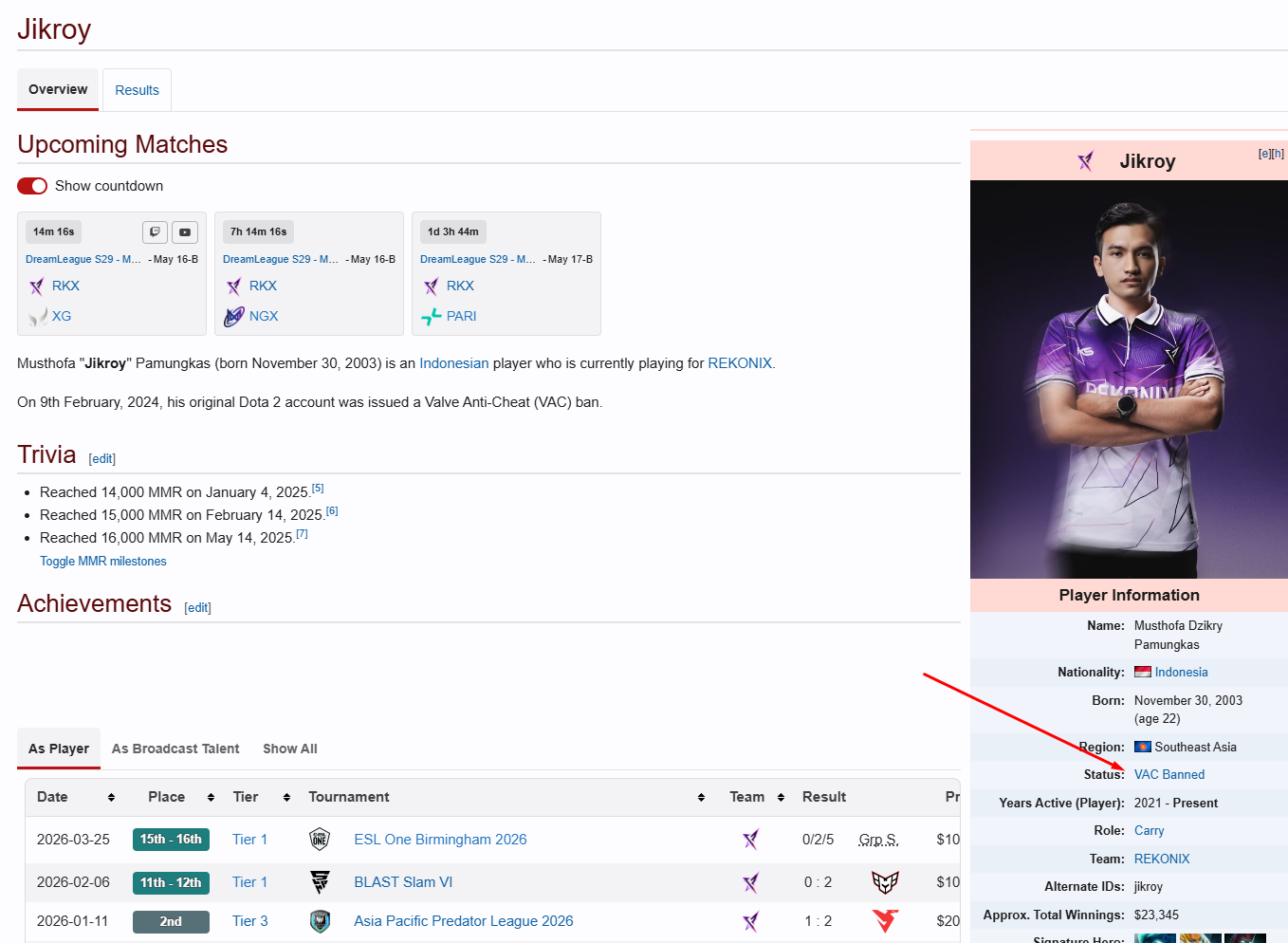Open the Asia Pacific Predator League 2026 link
This screenshot has height=943, width=1288.
[x=464, y=921]
